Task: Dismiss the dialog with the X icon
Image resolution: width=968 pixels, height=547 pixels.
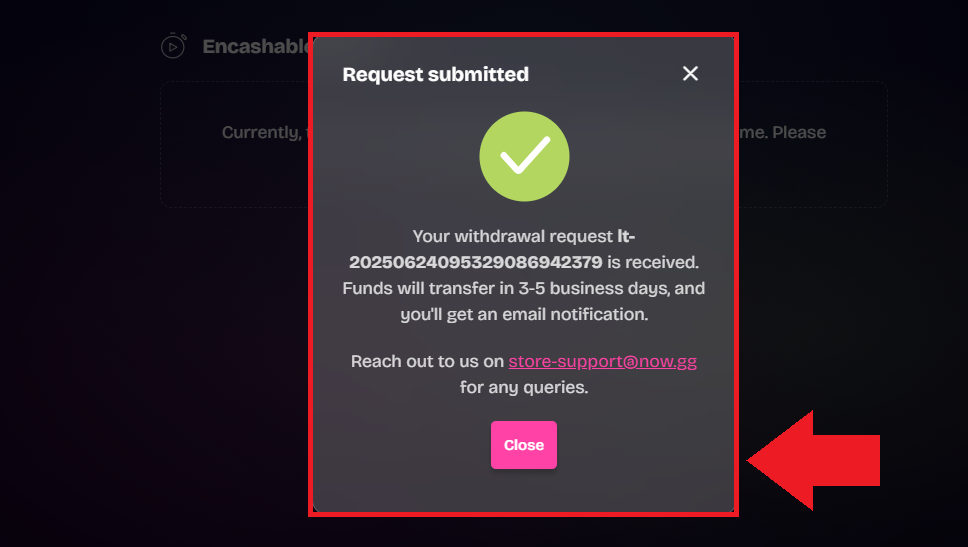Action: [690, 73]
